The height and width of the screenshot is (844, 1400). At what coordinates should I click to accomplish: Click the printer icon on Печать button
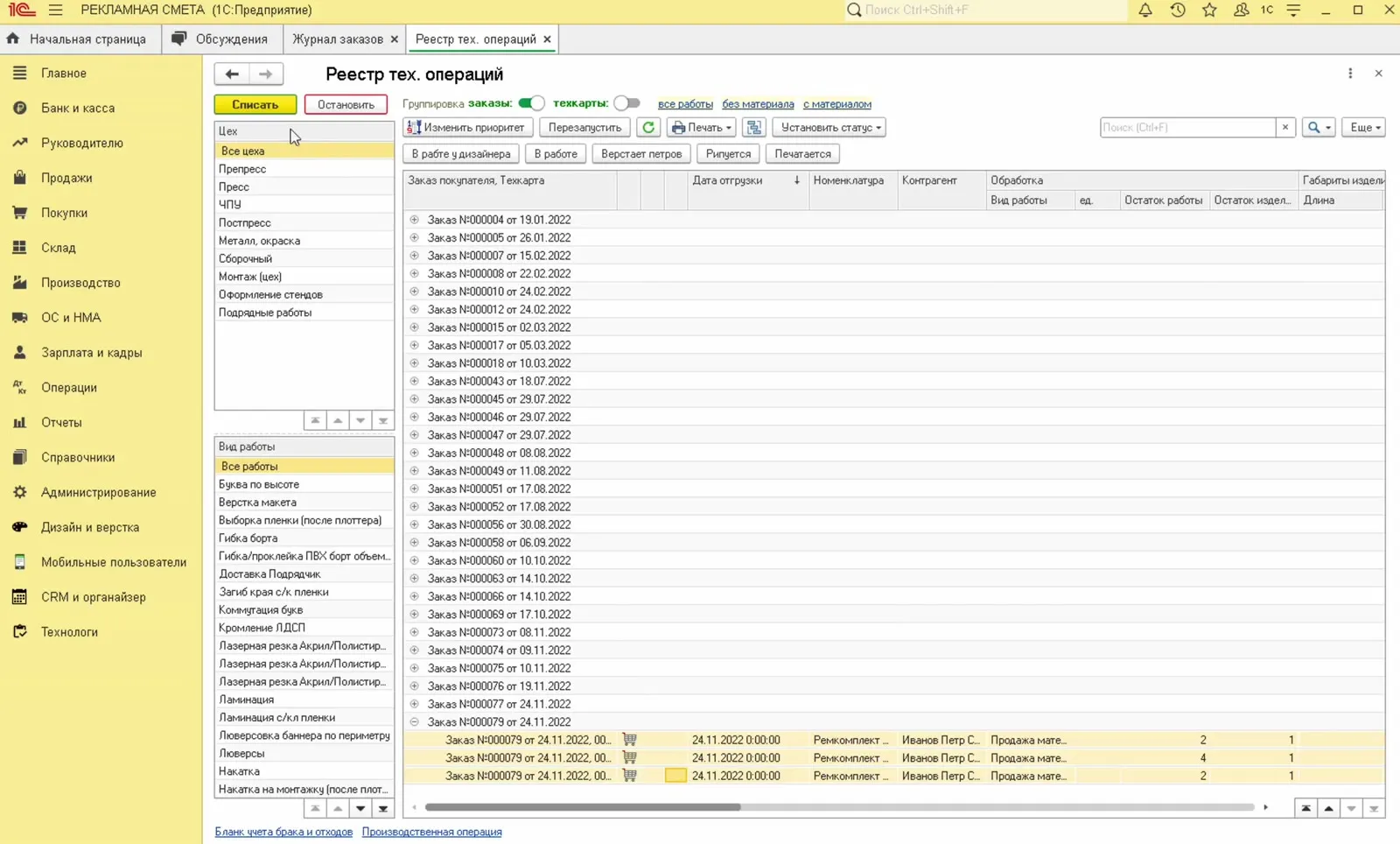pyautogui.click(x=678, y=128)
